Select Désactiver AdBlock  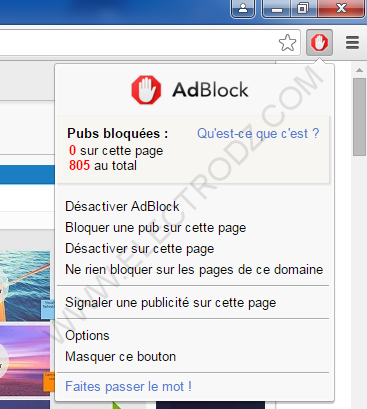tap(122, 206)
